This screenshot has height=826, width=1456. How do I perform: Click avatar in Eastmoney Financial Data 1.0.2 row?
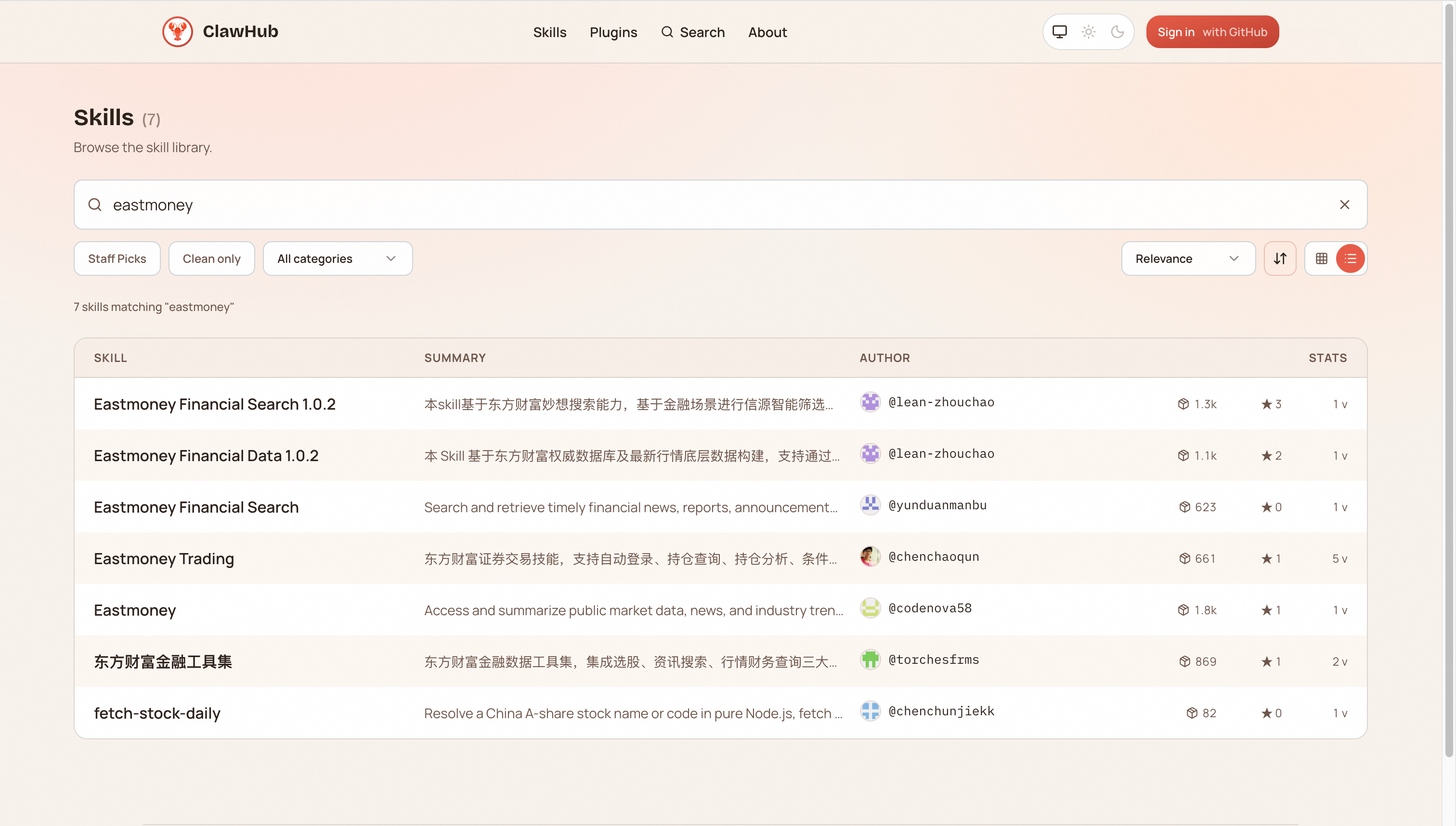pyautogui.click(x=870, y=454)
